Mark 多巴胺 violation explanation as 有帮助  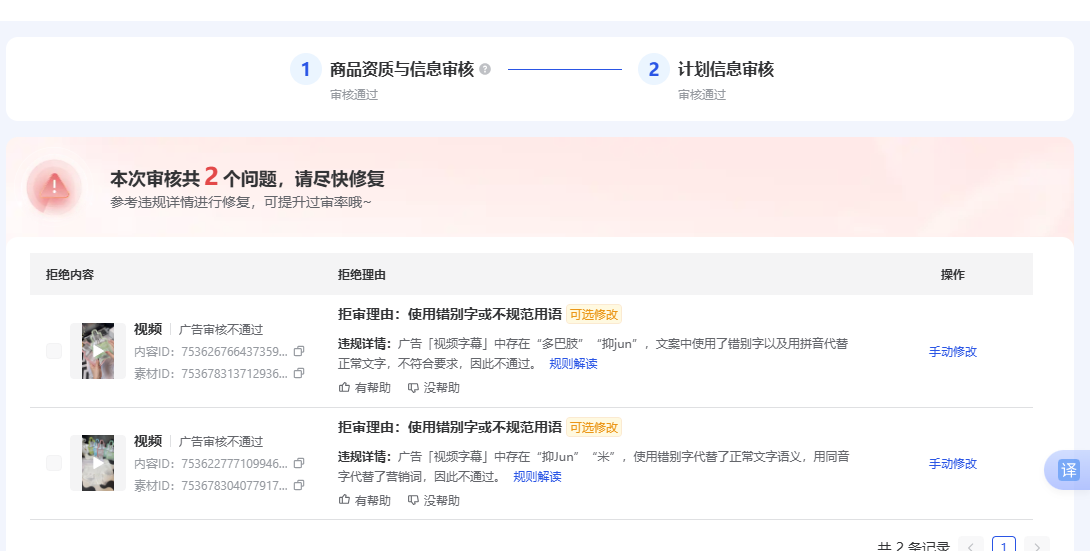pos(364,388)
